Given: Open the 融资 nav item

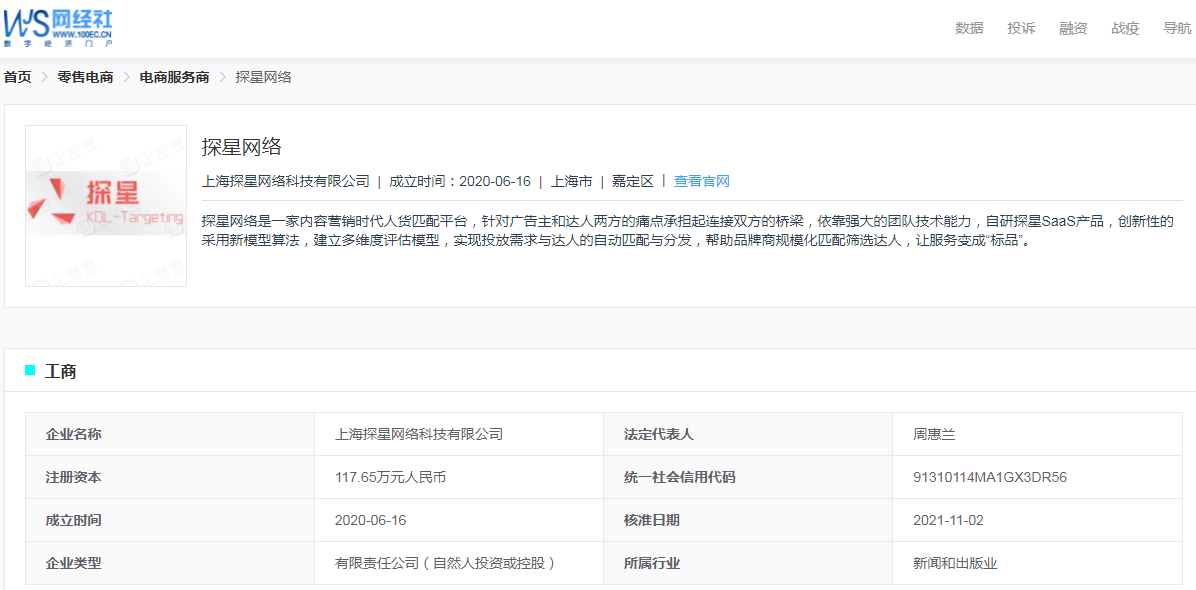Looking at the screenshot, I should tap(1073, 28).
